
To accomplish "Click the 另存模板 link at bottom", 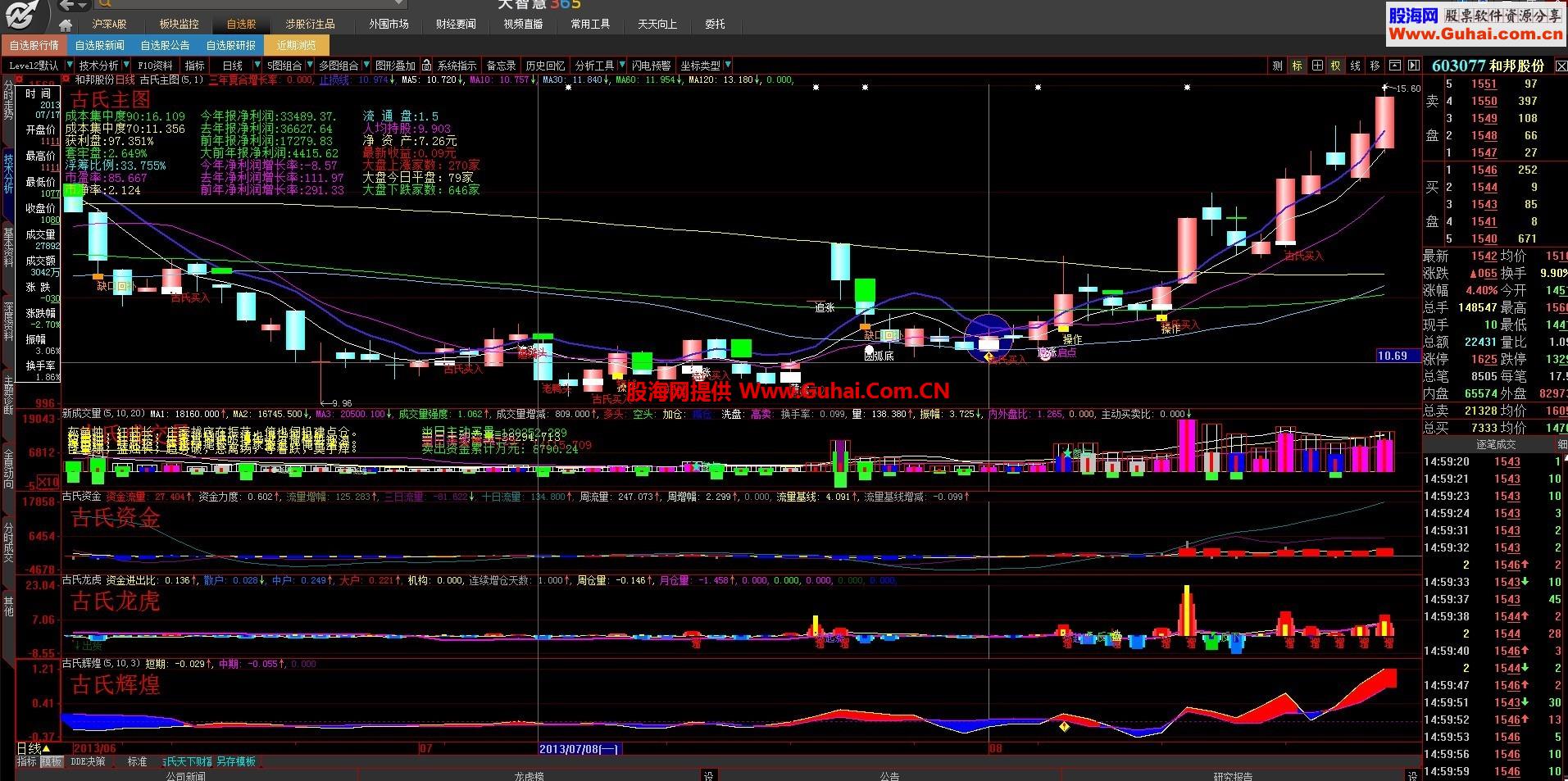I will tap(237, 761).
